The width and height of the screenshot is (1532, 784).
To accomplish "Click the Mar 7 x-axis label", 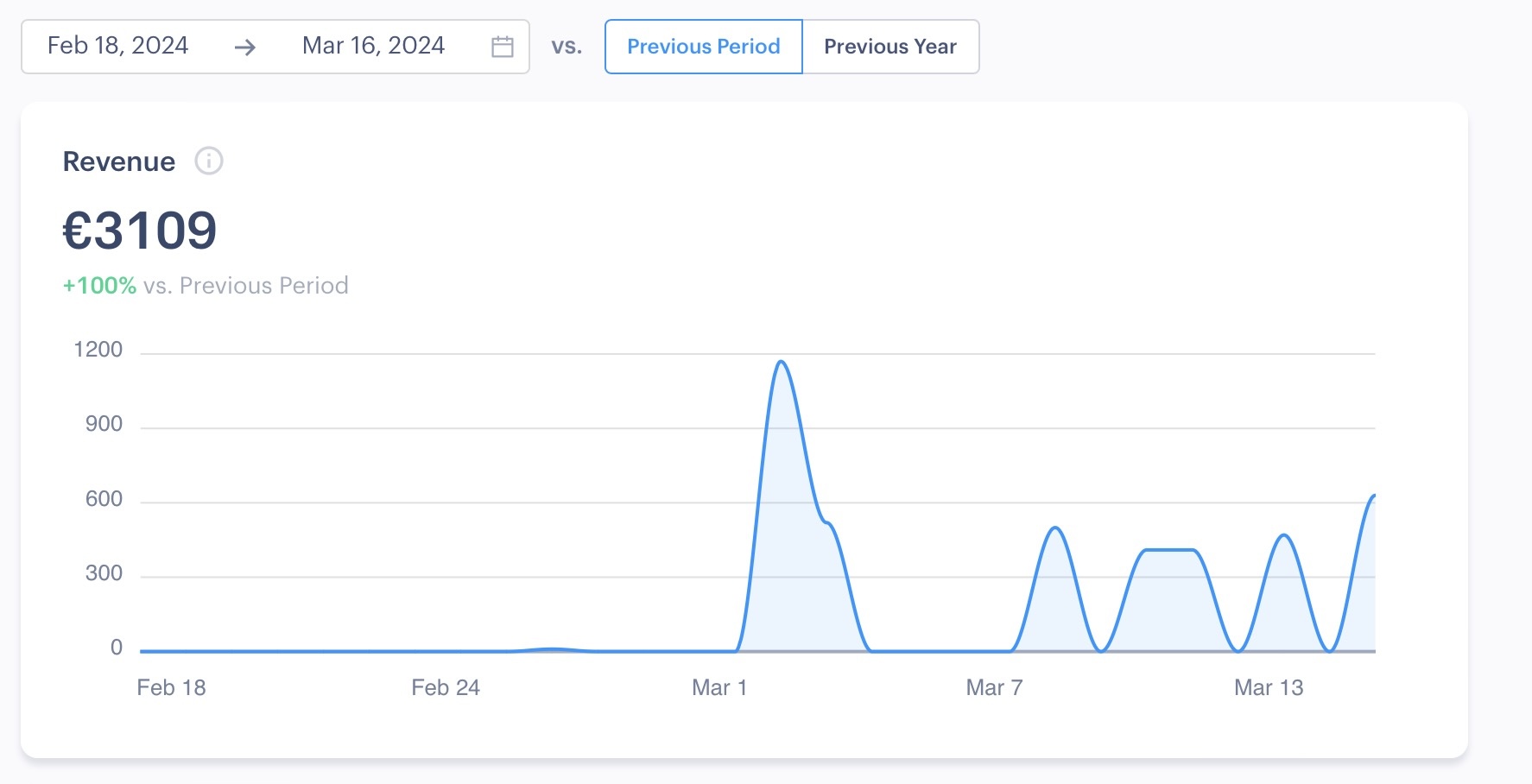I will point(994,687).
